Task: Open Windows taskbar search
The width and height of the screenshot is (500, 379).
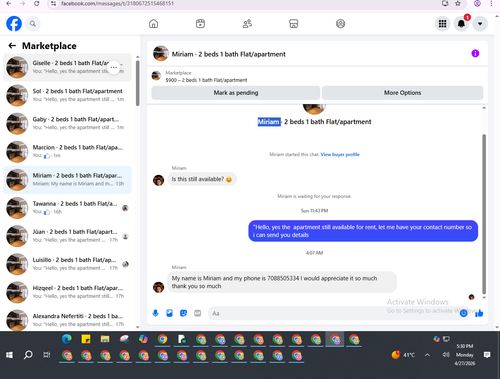Action: tap(28, 355)
